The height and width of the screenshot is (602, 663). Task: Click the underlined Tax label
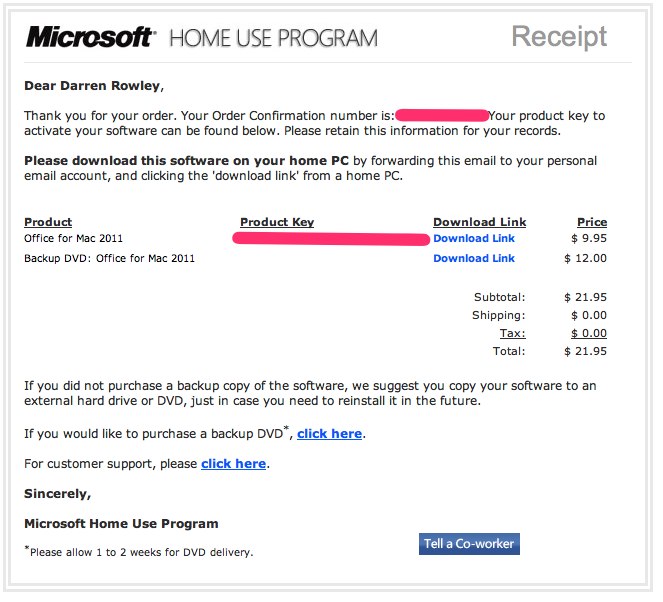coord(512,333)
